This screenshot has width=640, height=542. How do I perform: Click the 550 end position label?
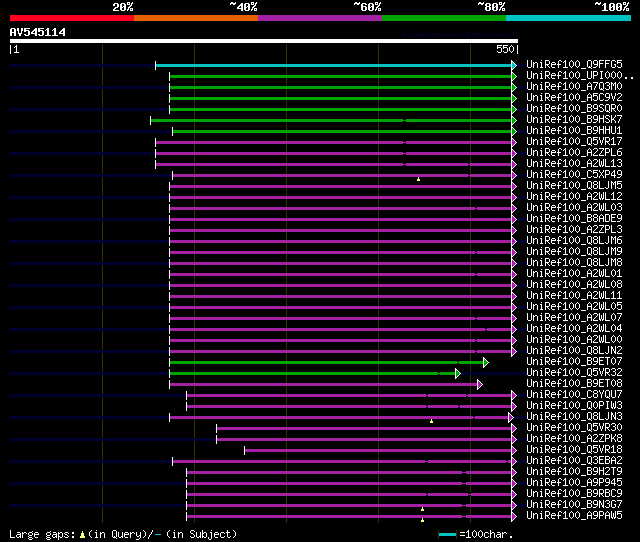[505, 49]
